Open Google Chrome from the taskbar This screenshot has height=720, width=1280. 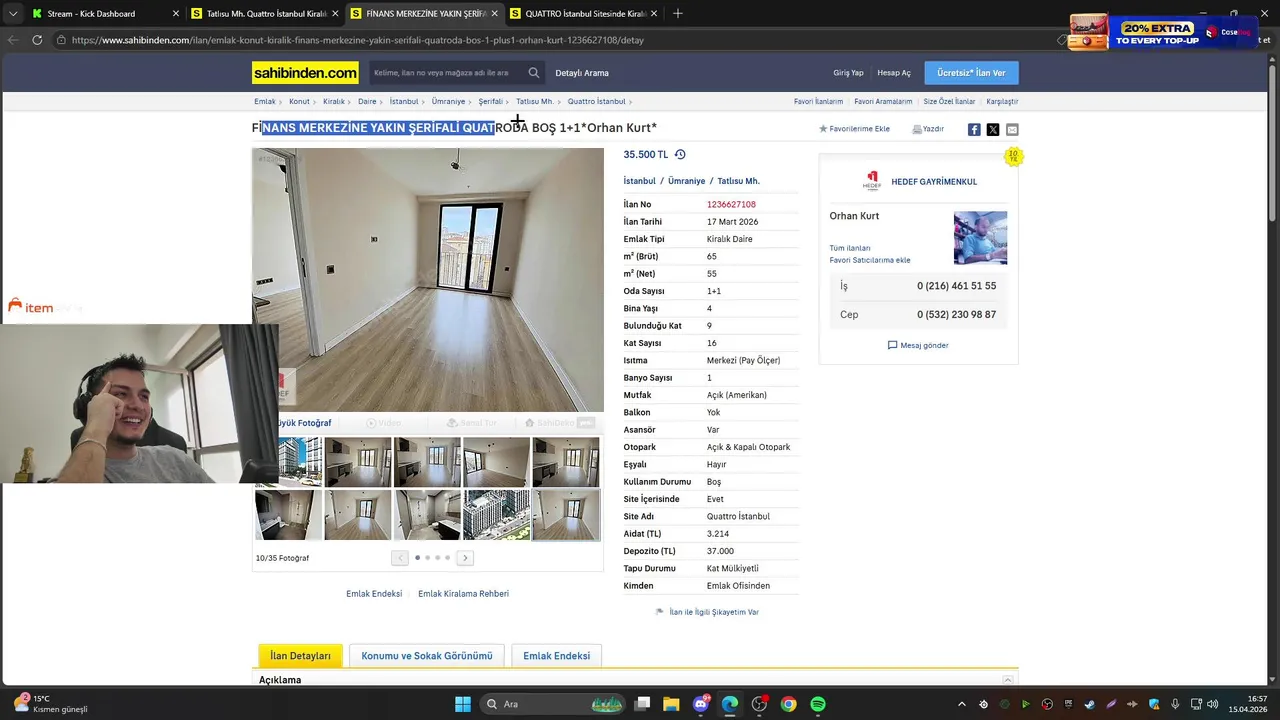(x=789, y=704)
